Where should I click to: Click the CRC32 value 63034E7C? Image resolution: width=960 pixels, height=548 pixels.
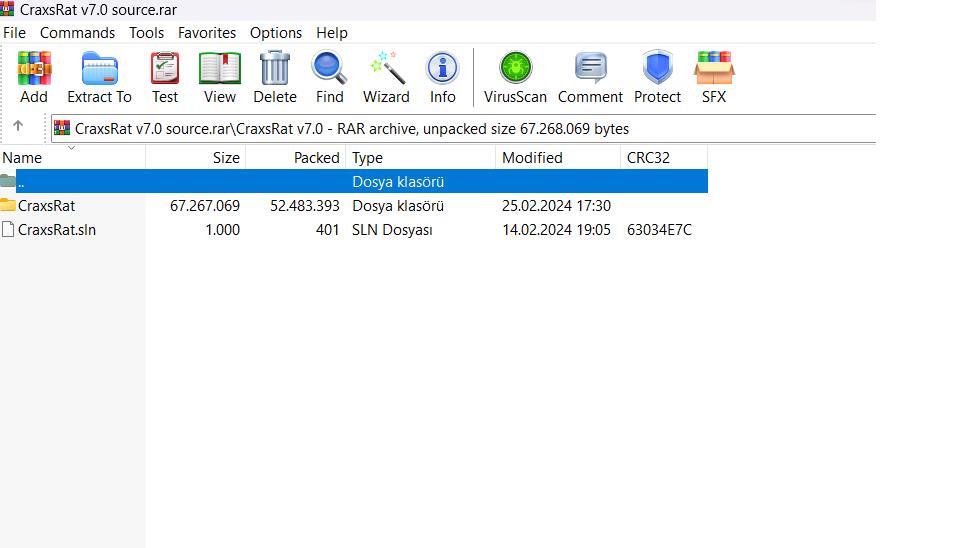pos(659,230)
